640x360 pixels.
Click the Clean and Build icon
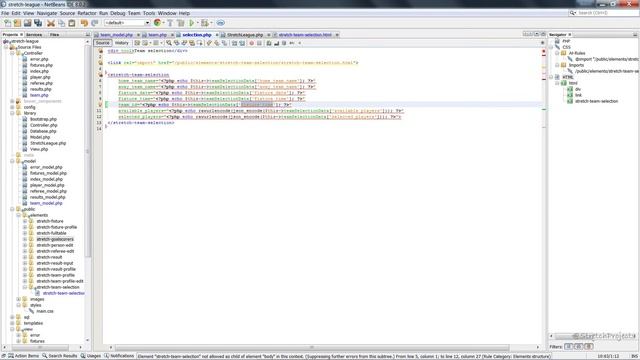(x=181, y=23)
